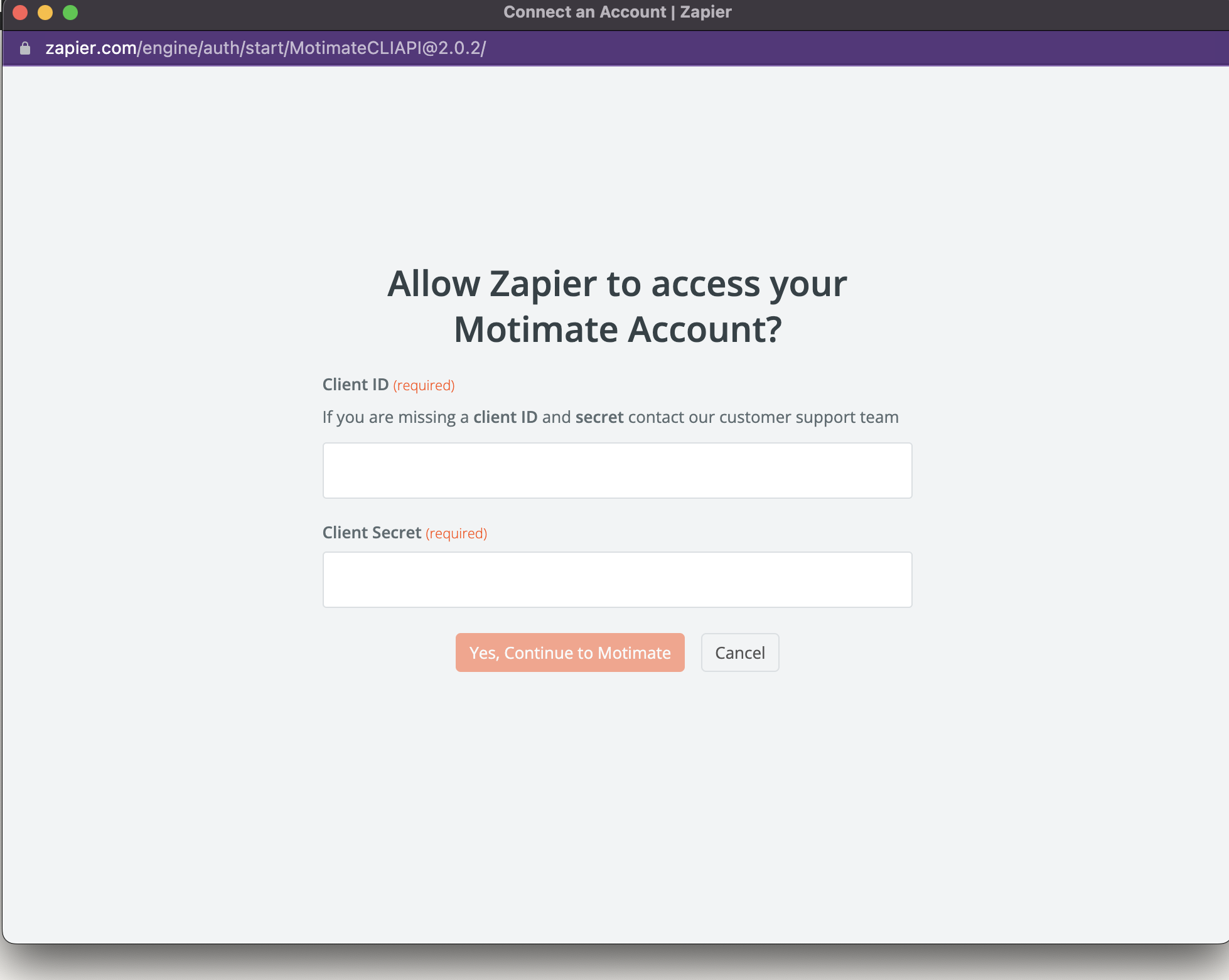Select the zapier.com URL text
Viewport: 1229px width, 980px height.
point(266,48)
